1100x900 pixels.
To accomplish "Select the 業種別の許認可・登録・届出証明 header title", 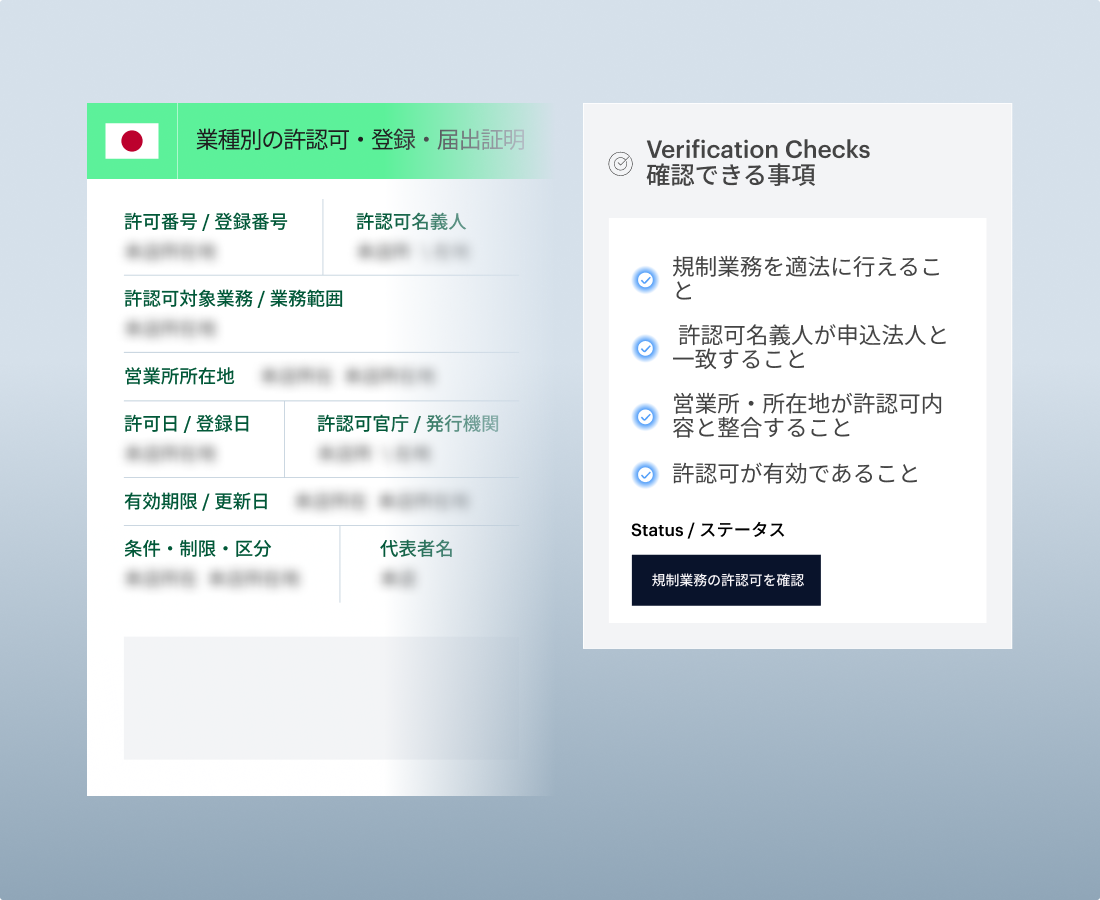I will pyautogui.click(x=360, y=141).
